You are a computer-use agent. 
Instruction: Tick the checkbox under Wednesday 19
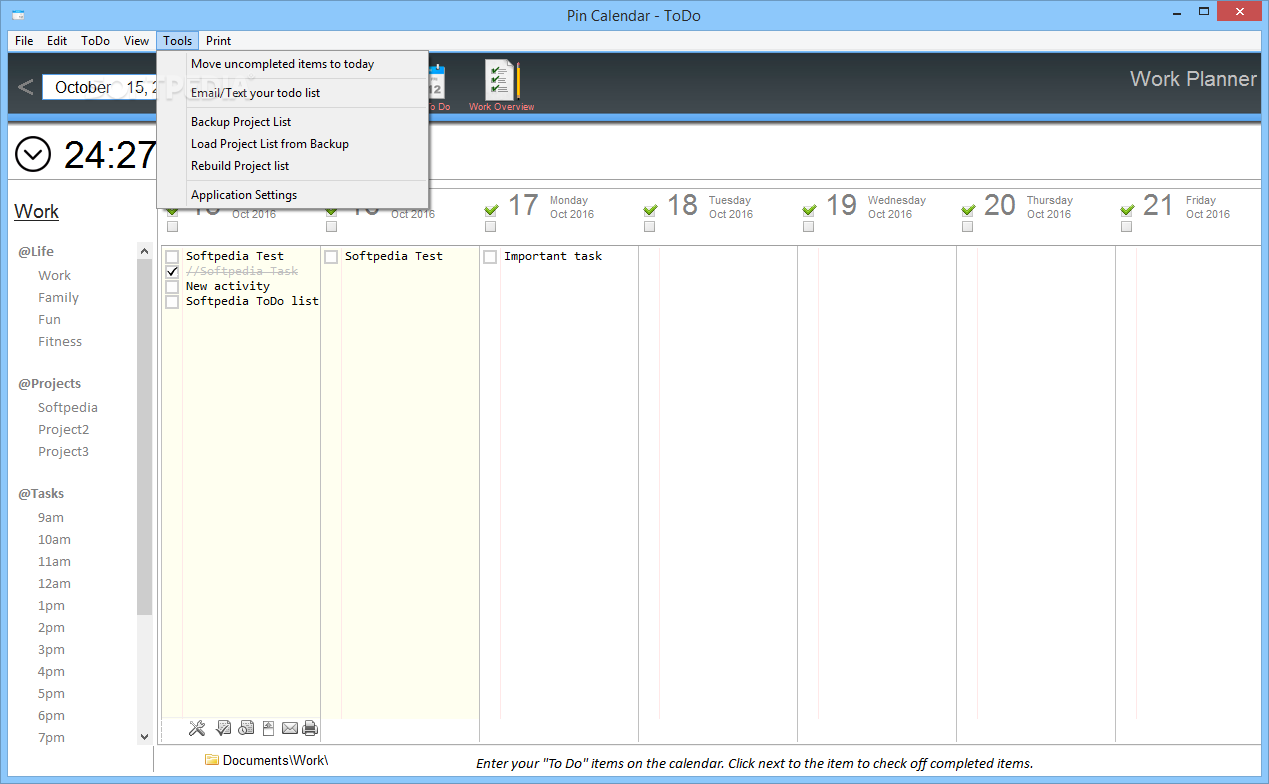(x=808, y=227)
